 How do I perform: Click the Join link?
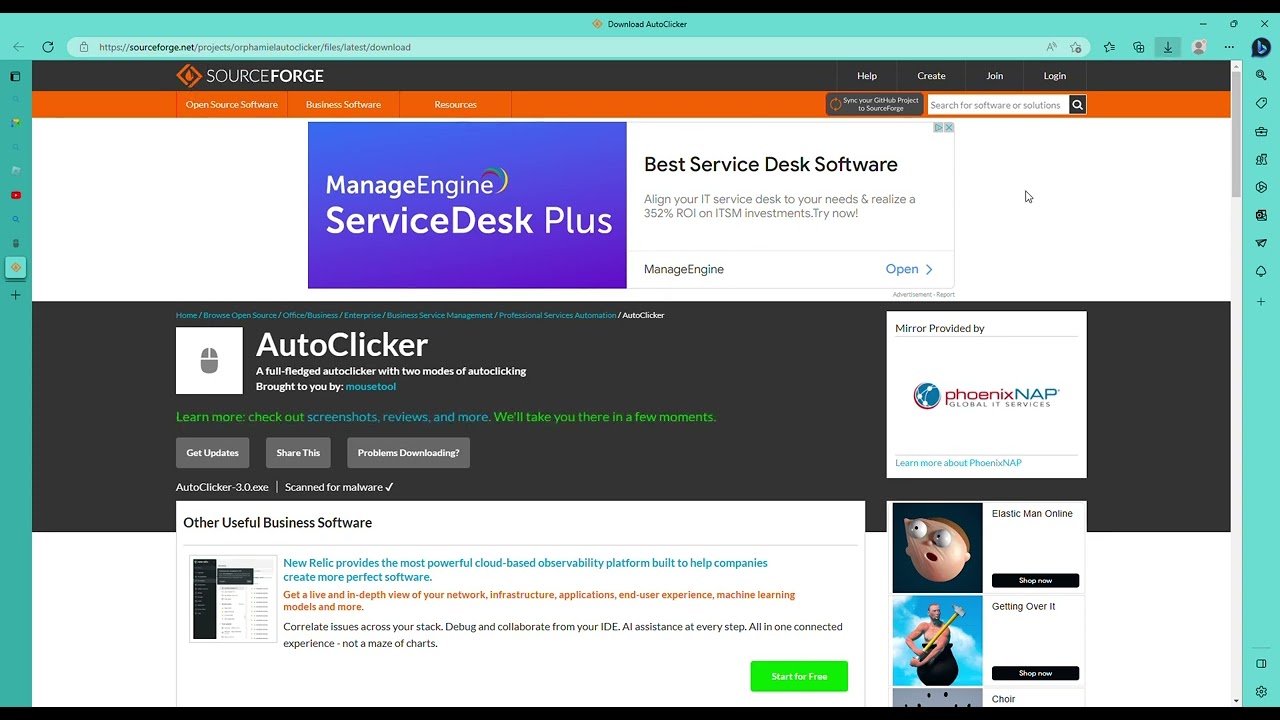click(995, 76)
